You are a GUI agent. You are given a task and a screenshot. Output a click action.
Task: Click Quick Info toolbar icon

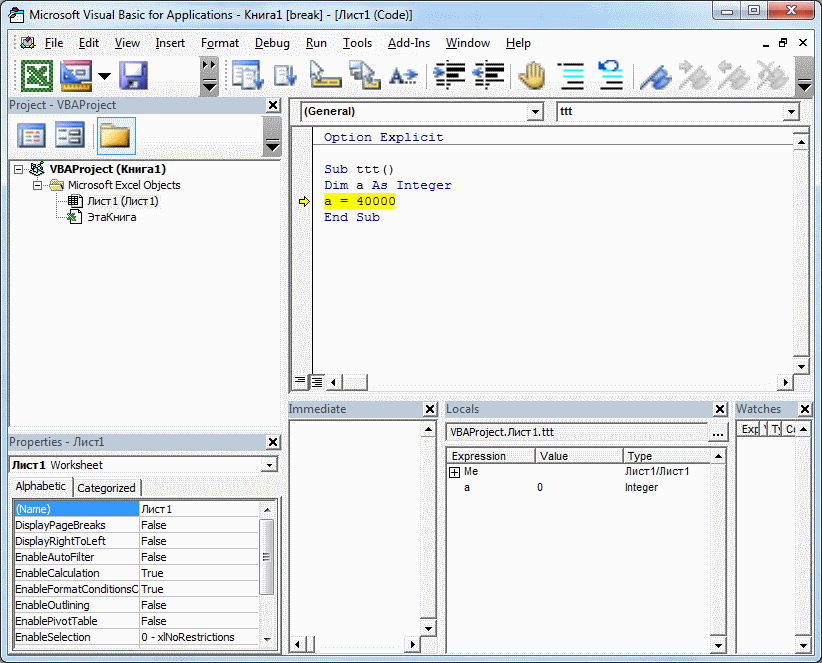point(324,75)
